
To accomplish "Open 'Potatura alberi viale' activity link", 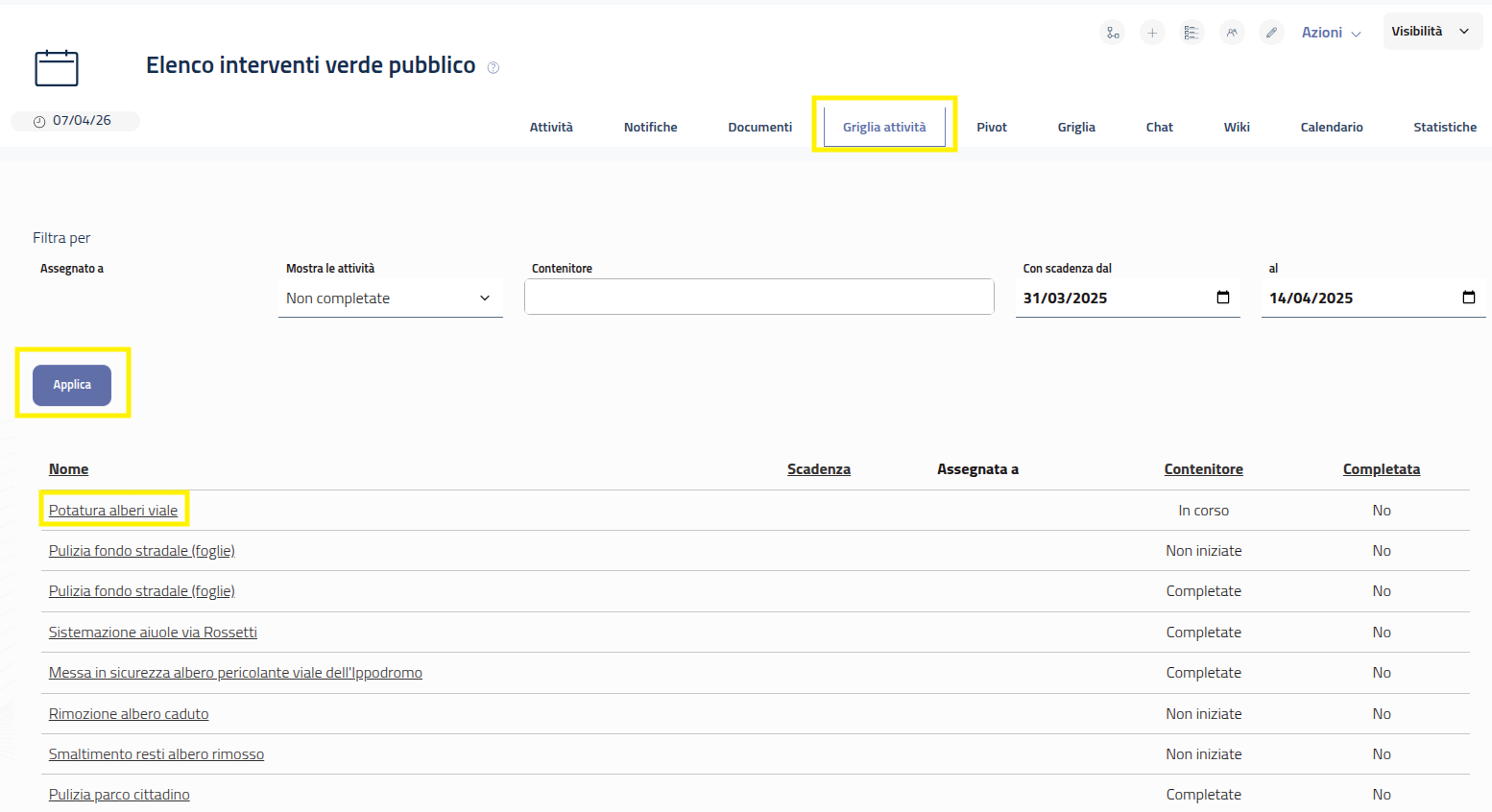I will click(113, 511).
